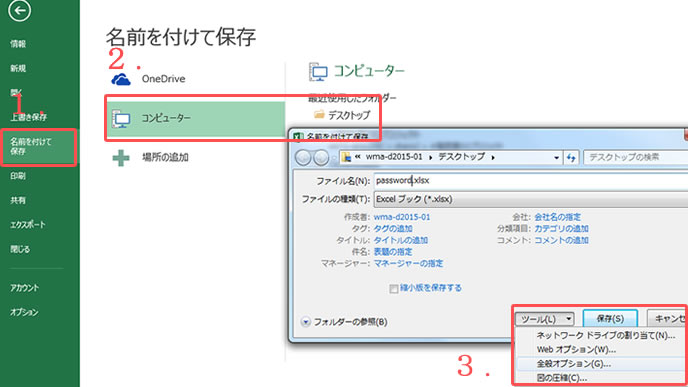
Task: Expand フォルダーの参照 section
Action: (x=305, y=322)
